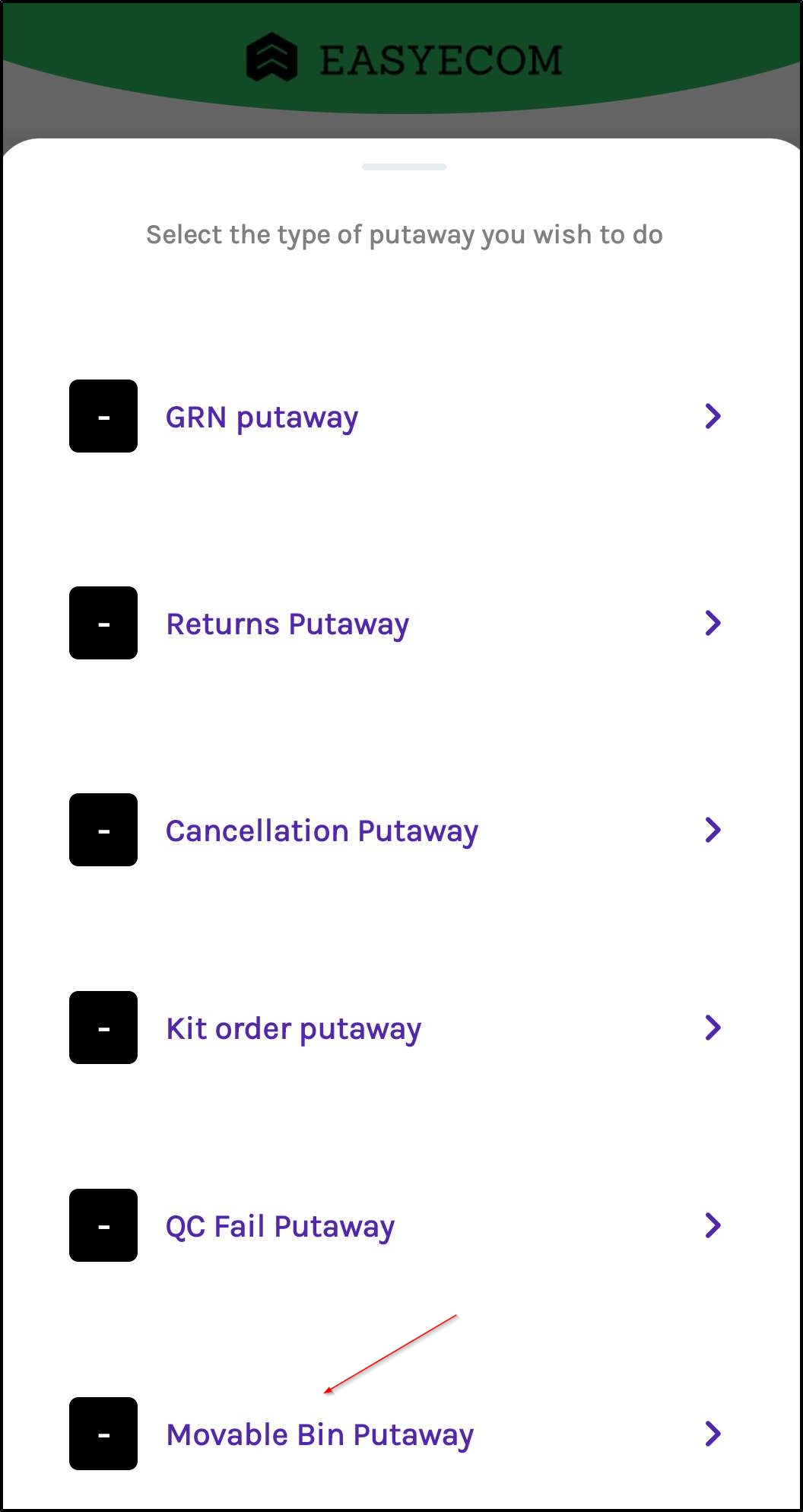Select the Cancellation Putaway label
The height and width of the screenshot is (1512, 803).
point(322,831)
